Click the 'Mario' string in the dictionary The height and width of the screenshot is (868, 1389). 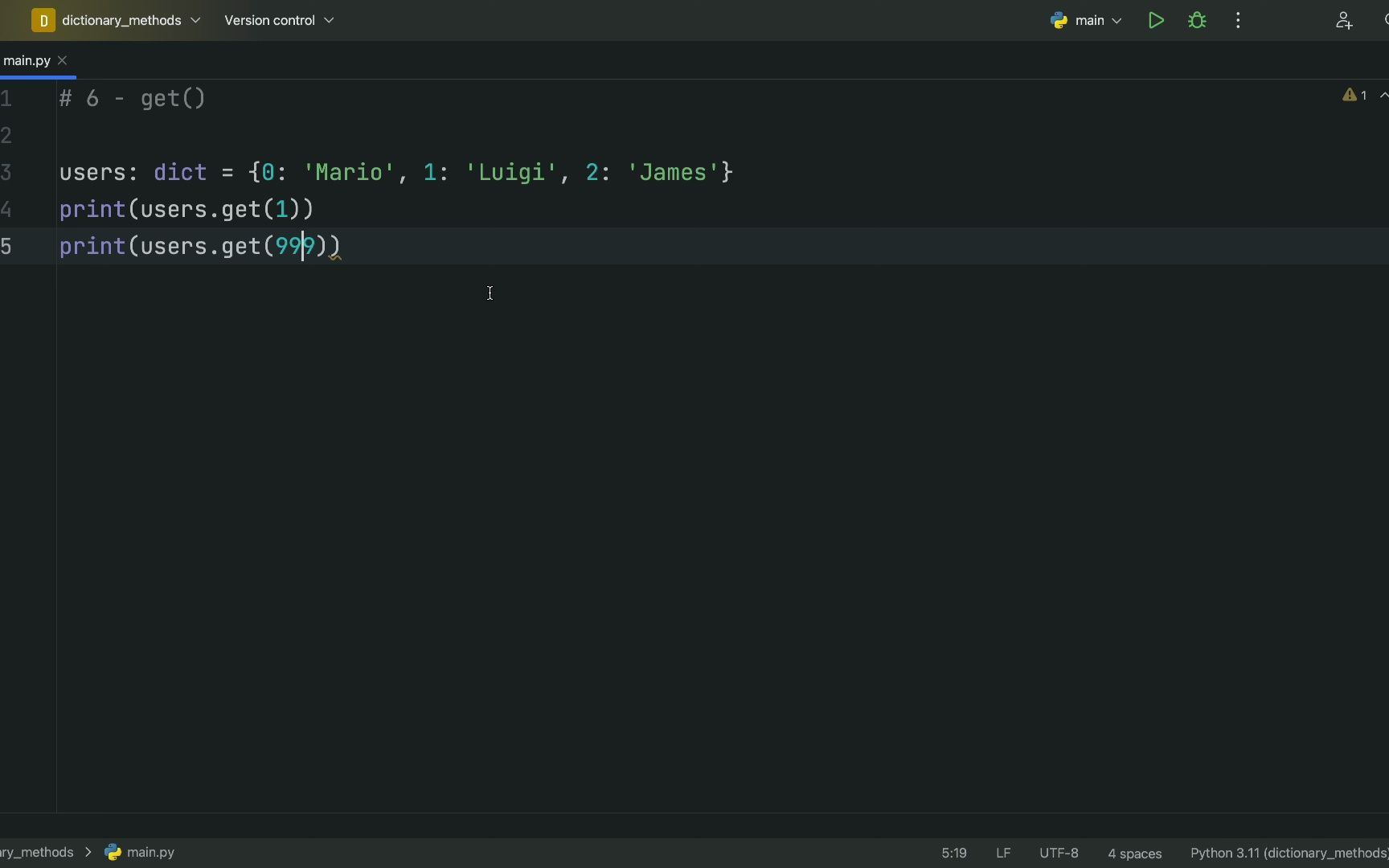coord(349,172)
